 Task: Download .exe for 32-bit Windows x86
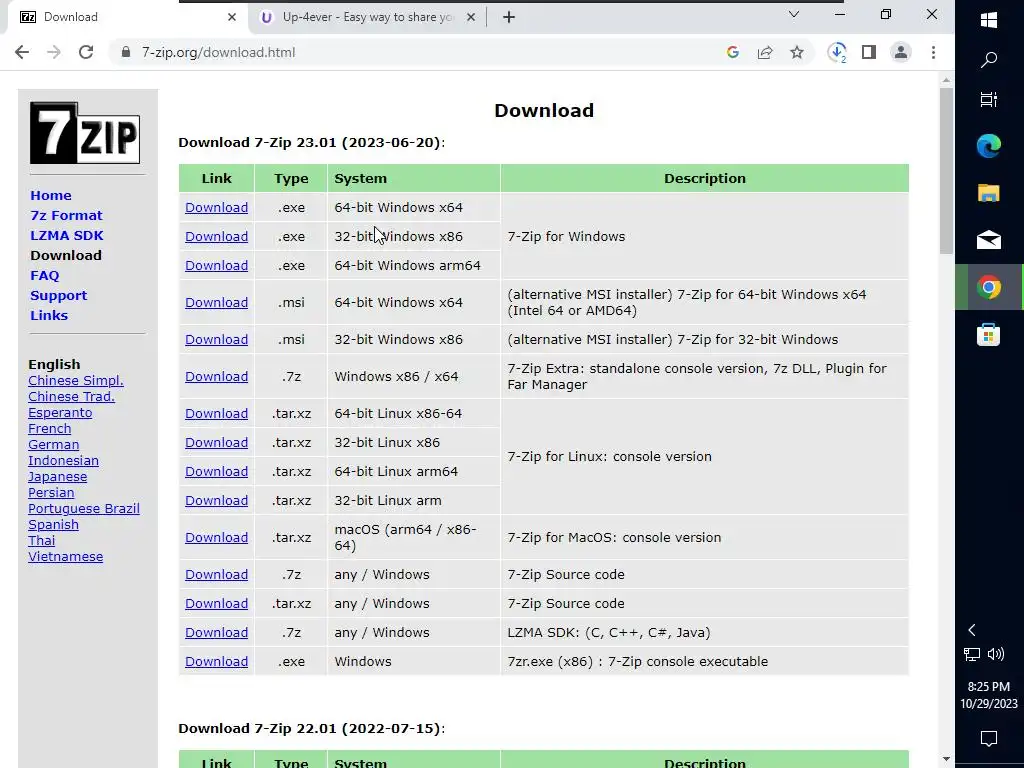[x=216, y=236]
